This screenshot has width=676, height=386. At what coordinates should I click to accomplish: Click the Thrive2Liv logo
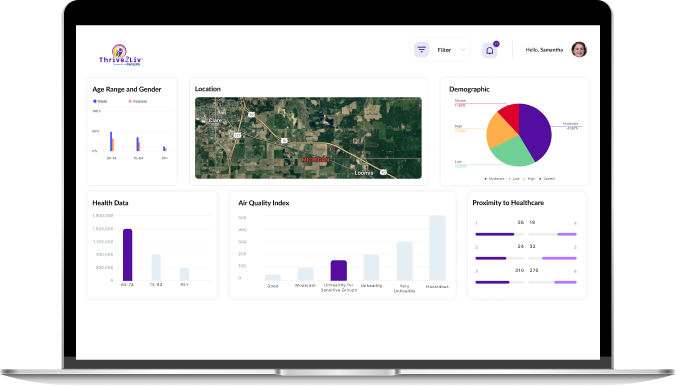pos(120,55)
